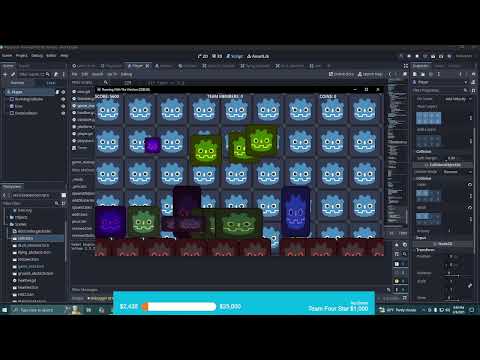The width and height of the screenshot is (480, 360).
Task: Click the Search Help button
Action: [x=370, y=74]
